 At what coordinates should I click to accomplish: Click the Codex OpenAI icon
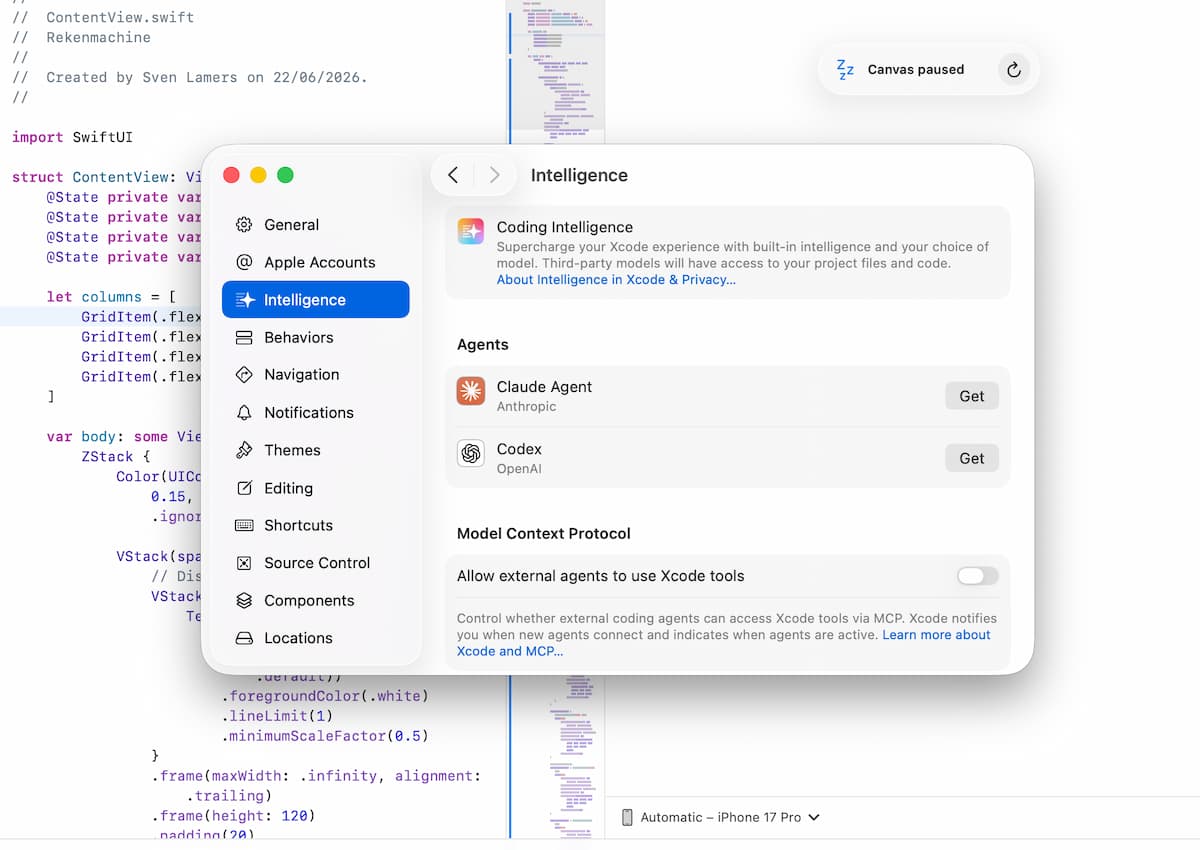point(471,454)
